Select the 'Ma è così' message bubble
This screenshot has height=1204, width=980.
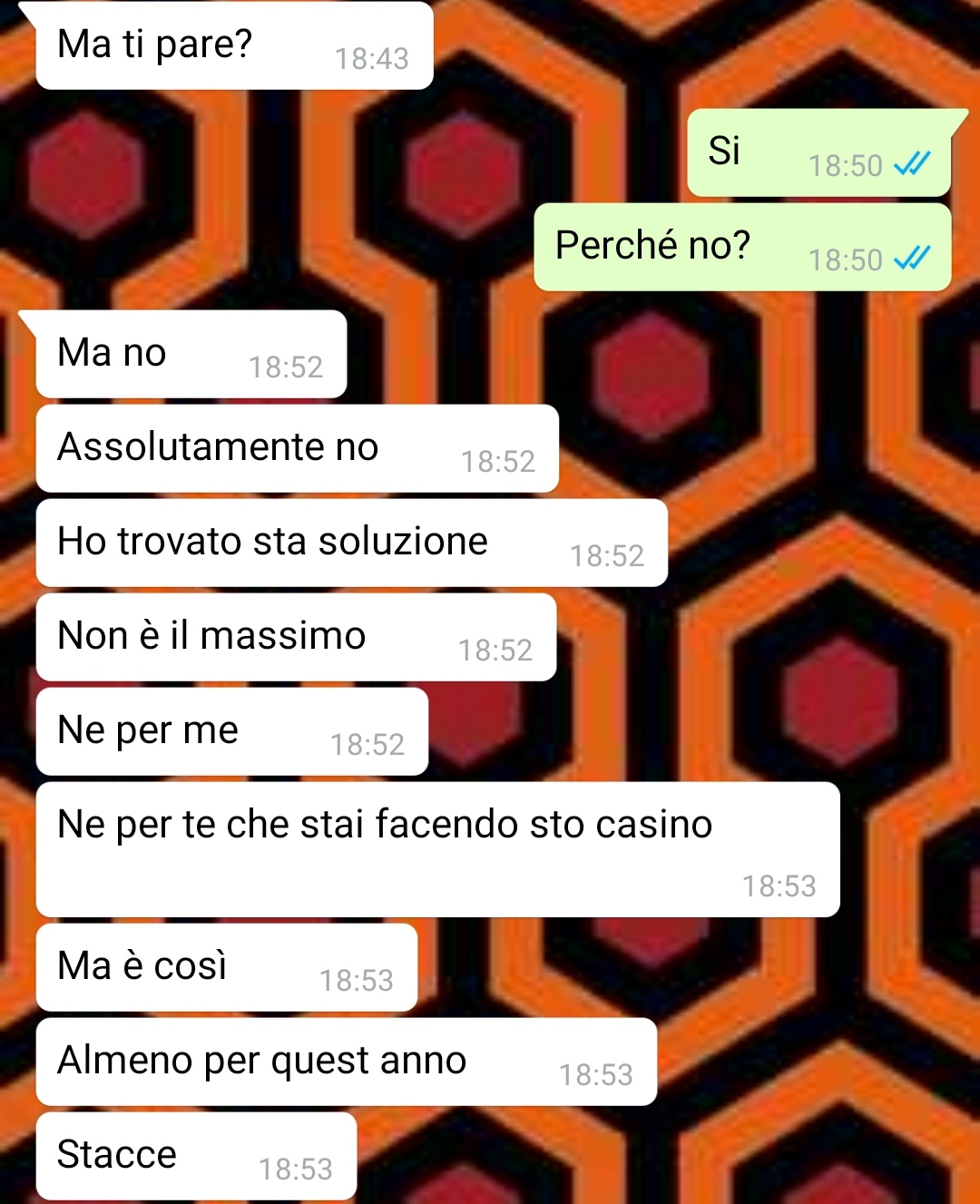pyautogui.click(x=226, y=967)
